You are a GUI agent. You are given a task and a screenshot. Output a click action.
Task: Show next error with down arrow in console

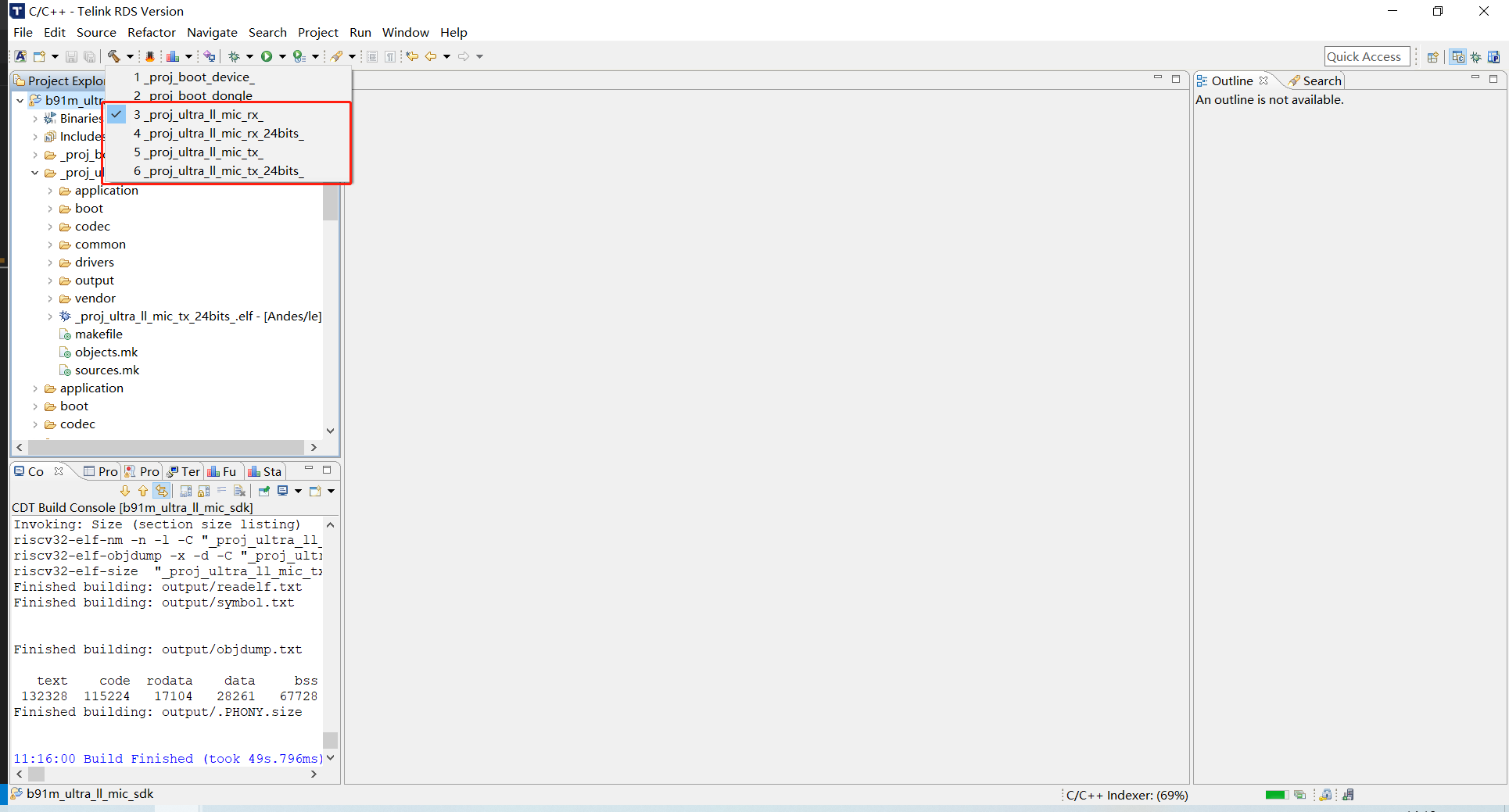pyautogui.click(x=125, y=491)
